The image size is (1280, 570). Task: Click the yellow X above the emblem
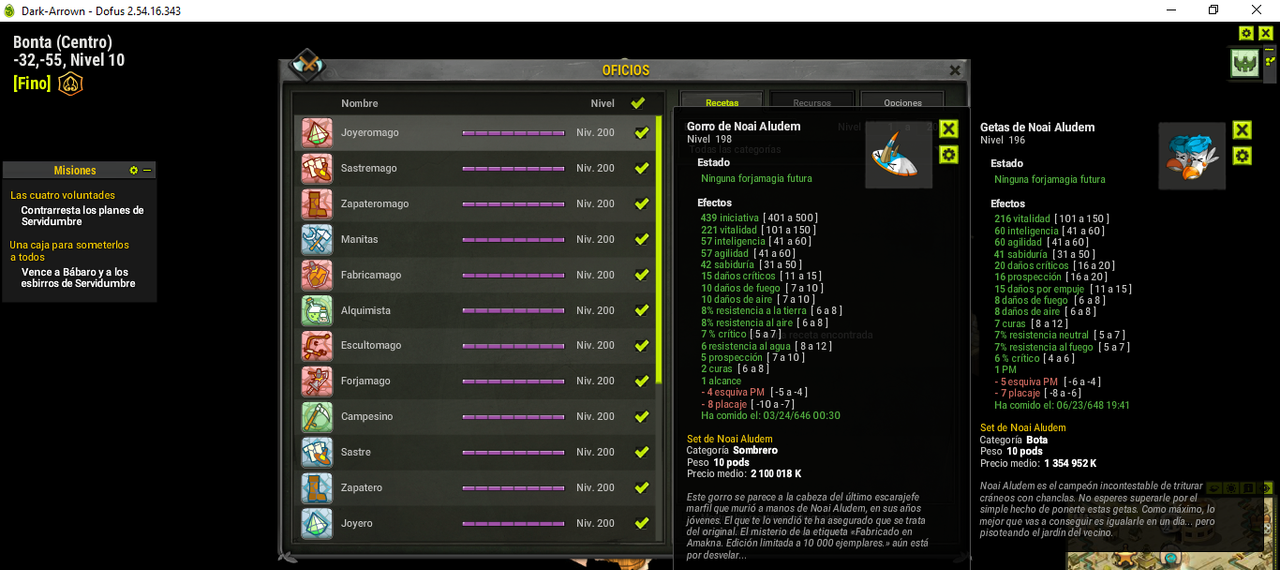point(1265,33)
